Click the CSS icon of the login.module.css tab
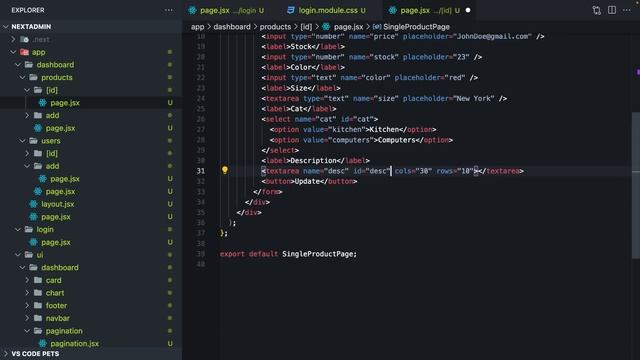The width and height of the screenshot is (640, 360). point(291,10)
